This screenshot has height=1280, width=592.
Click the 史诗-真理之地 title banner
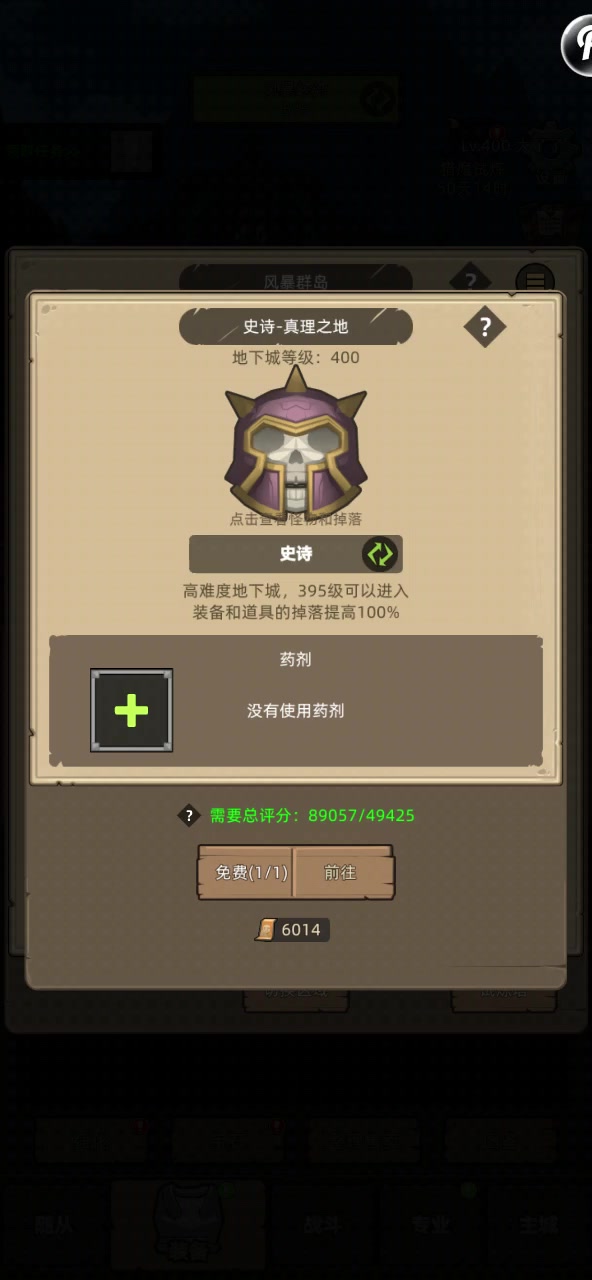click(296, 327)
